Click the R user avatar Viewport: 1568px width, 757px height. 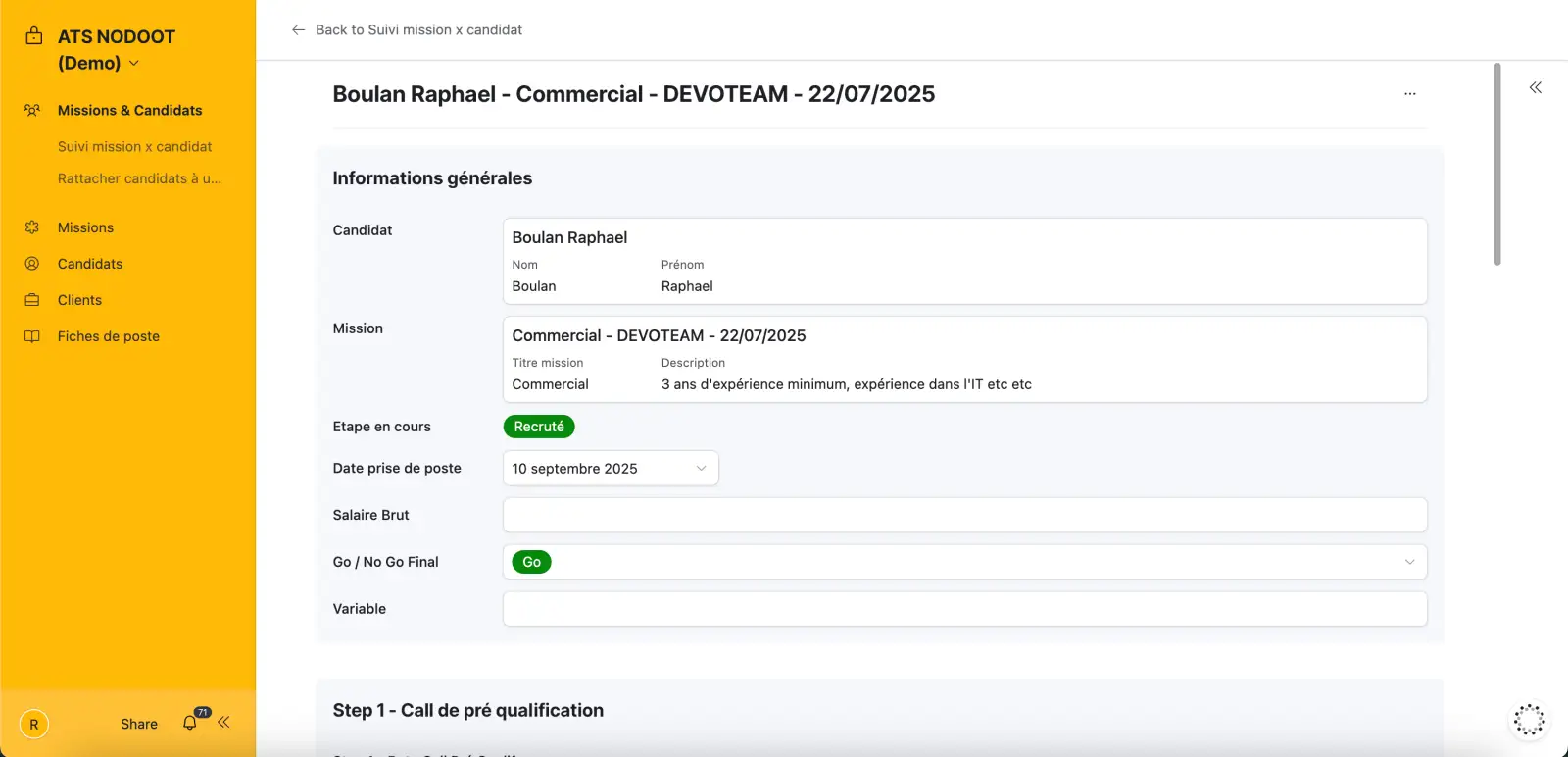[x=34, y=724]
